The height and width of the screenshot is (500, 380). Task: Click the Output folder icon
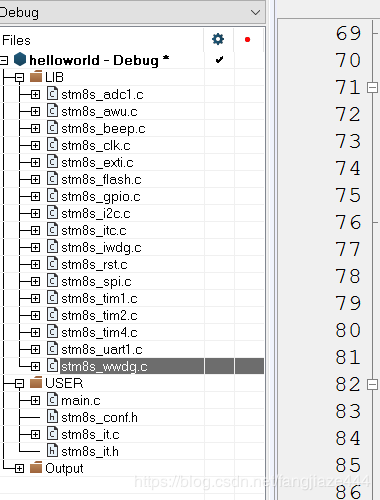36,468
